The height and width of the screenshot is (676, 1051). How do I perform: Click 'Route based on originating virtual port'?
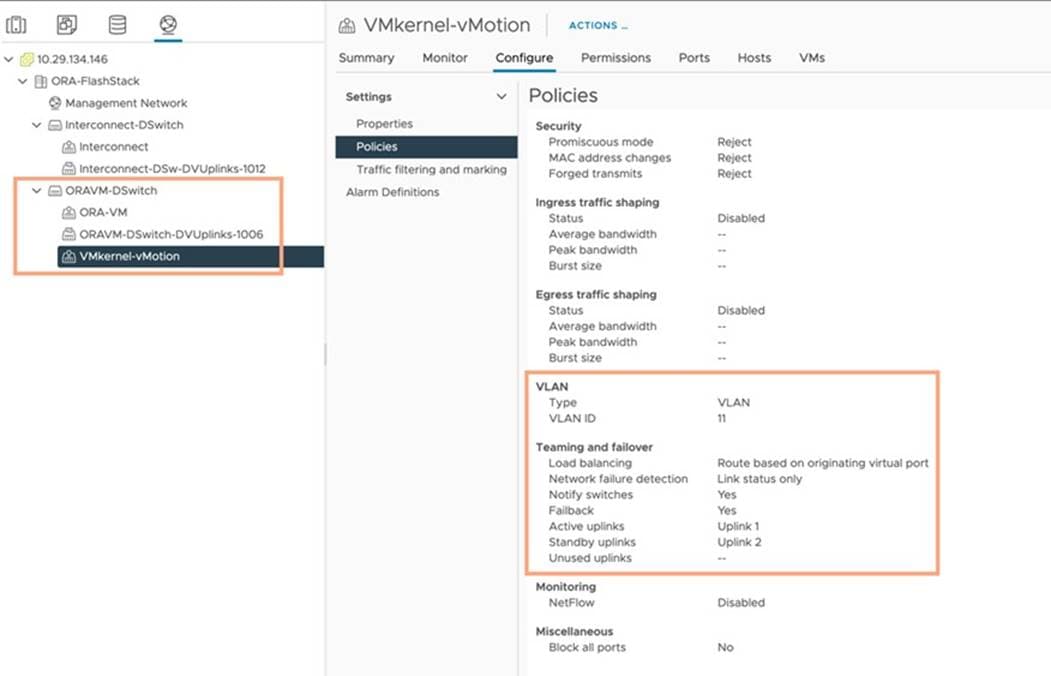(x=823, y=463)
